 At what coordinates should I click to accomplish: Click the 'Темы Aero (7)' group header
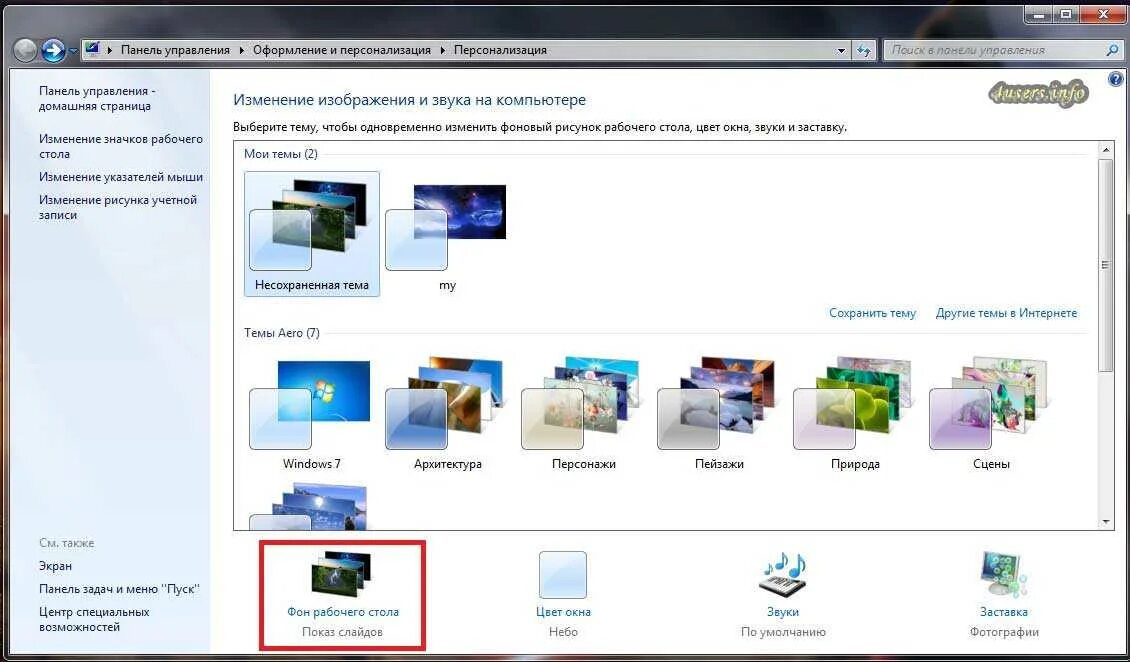(281, 334)
